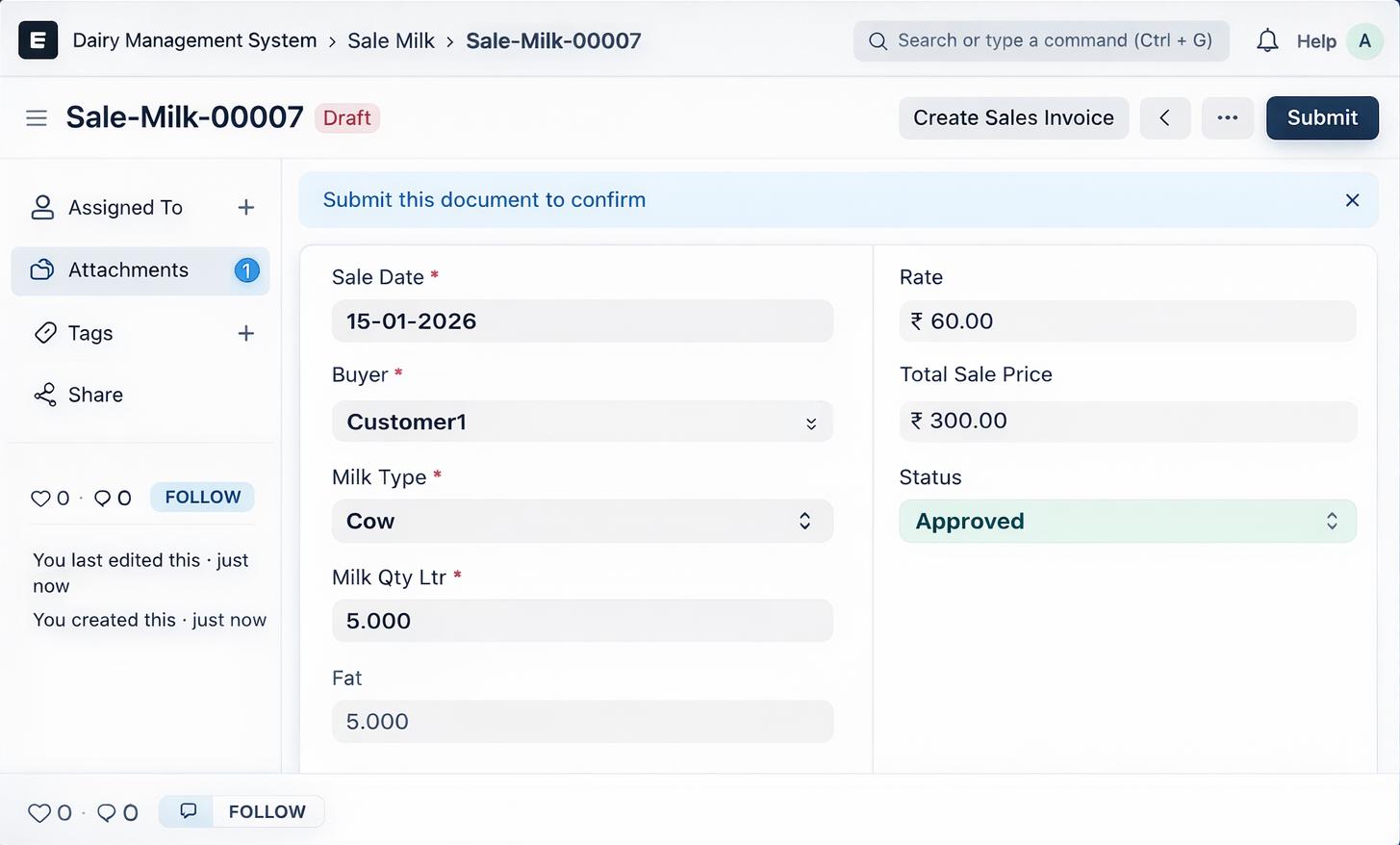
Task: Expand the Status Approved dropdown
Action: point(1128,521)
